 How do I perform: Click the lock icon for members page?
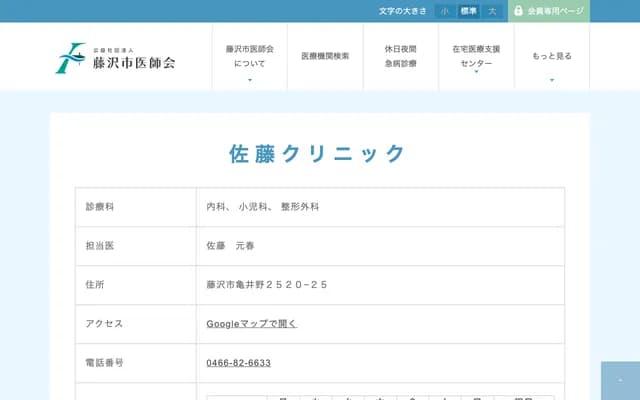[518, 11]
